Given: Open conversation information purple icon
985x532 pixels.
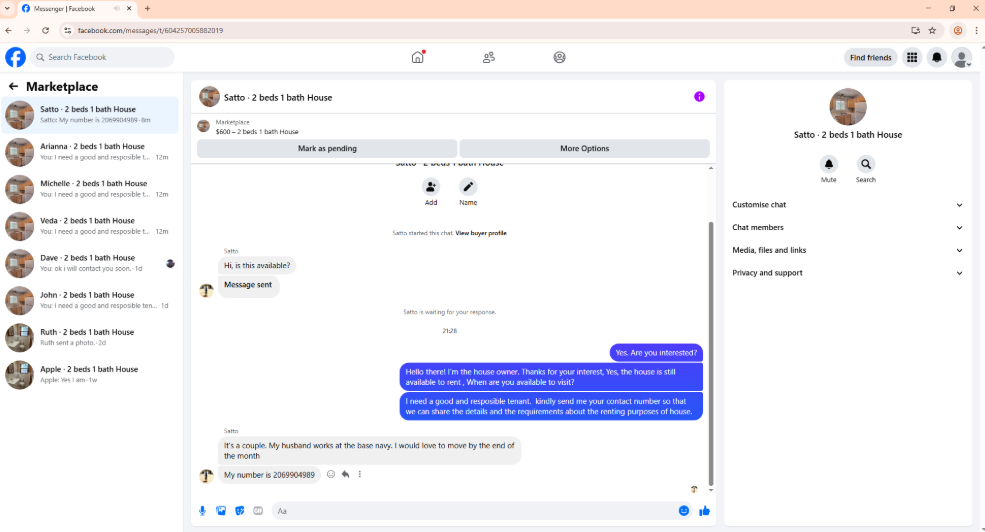Looking at the screenshot, I should point(699,97).
